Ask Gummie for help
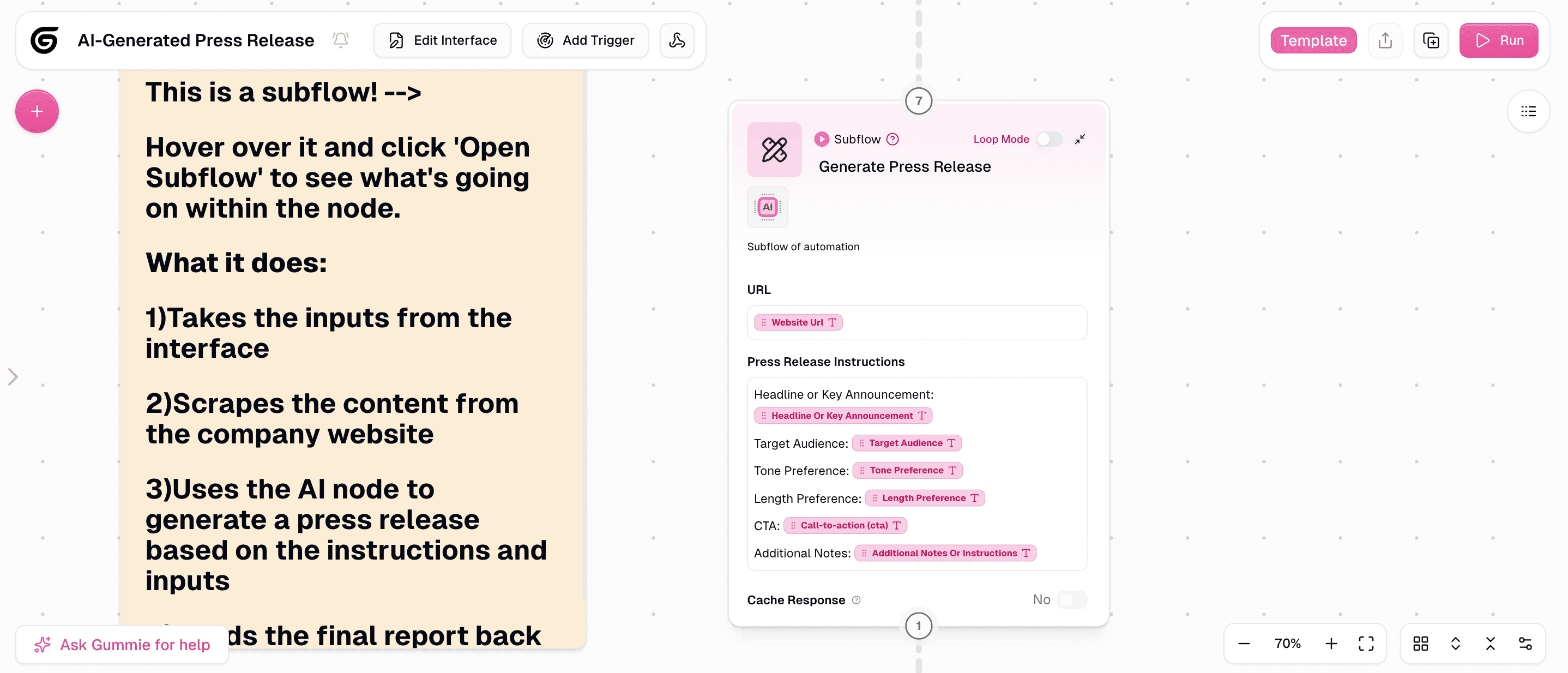1568x673 pixels. click(x=122, y=645)
